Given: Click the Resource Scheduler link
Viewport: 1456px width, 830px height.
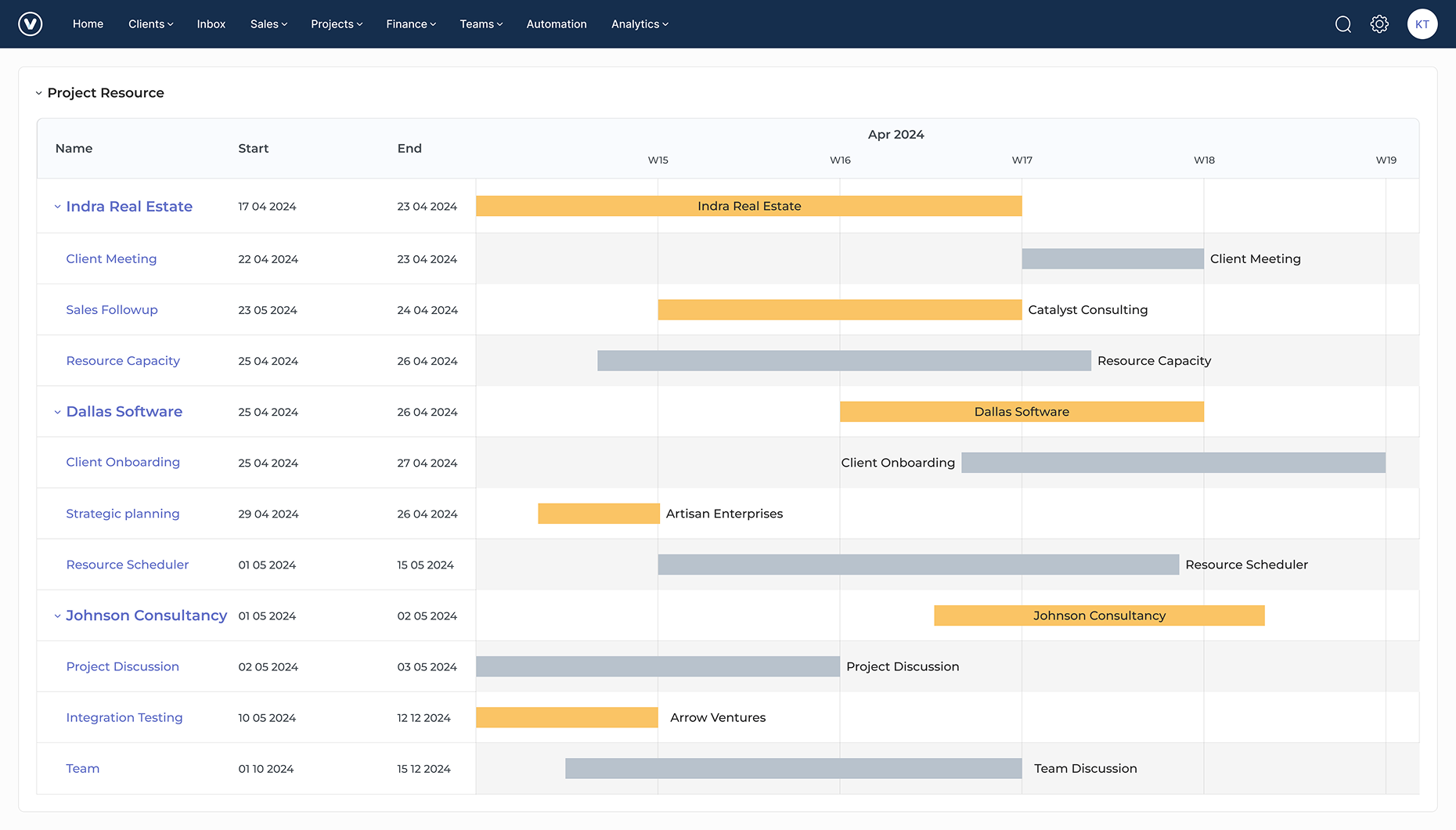Looking at the screenshot, I should click(x=128, y=565).
